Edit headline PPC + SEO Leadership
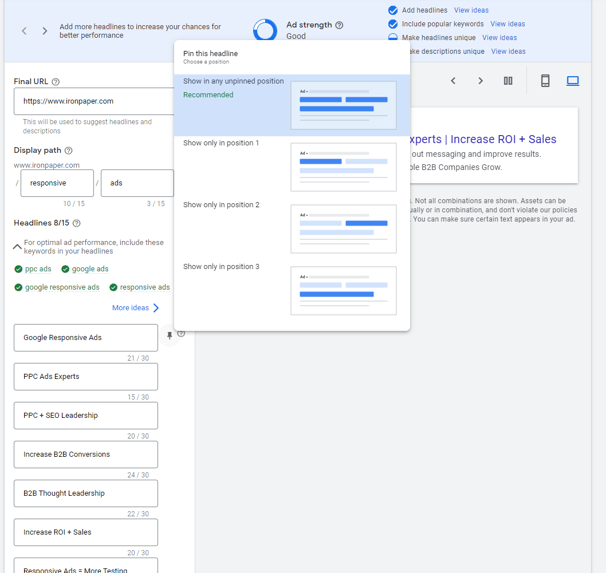Screen dimensions: 606x573 coord(86,415)
